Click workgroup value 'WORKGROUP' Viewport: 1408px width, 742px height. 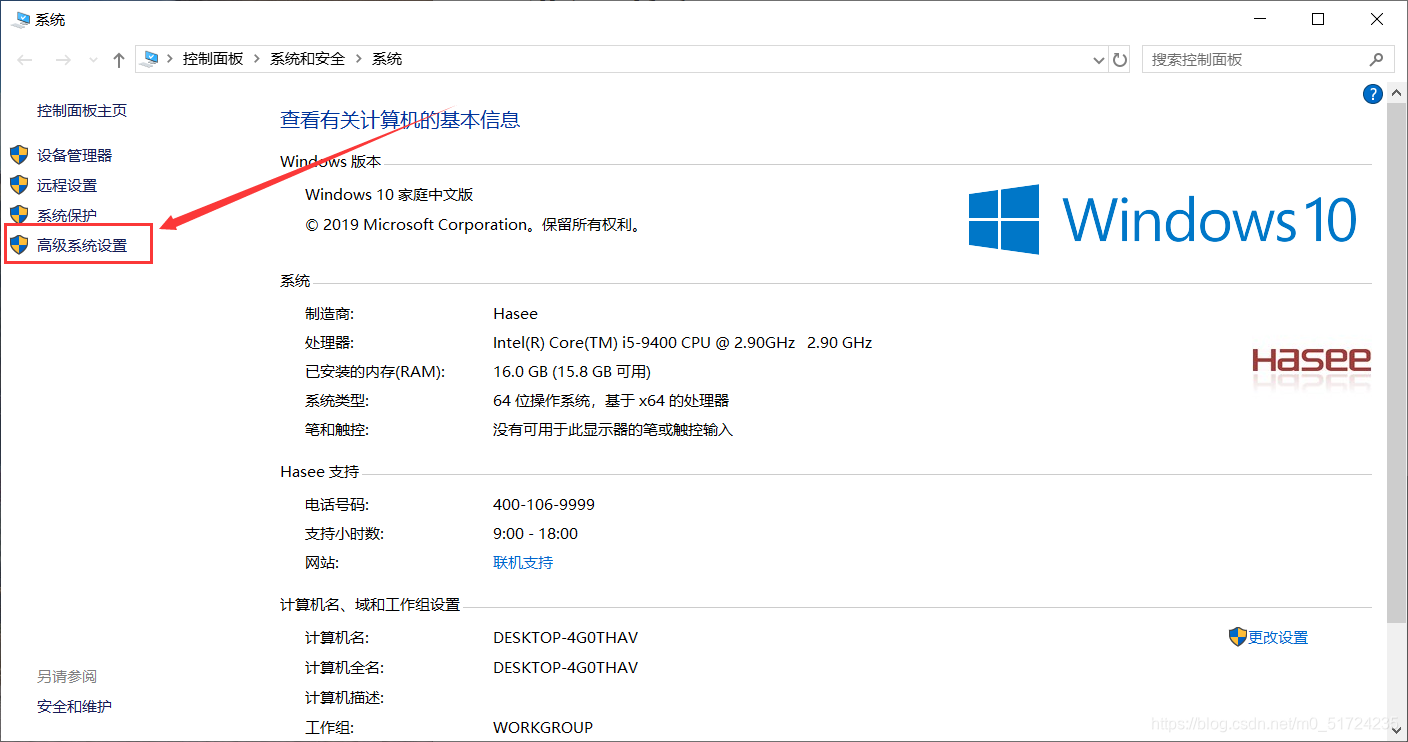[x=543, y=728]
